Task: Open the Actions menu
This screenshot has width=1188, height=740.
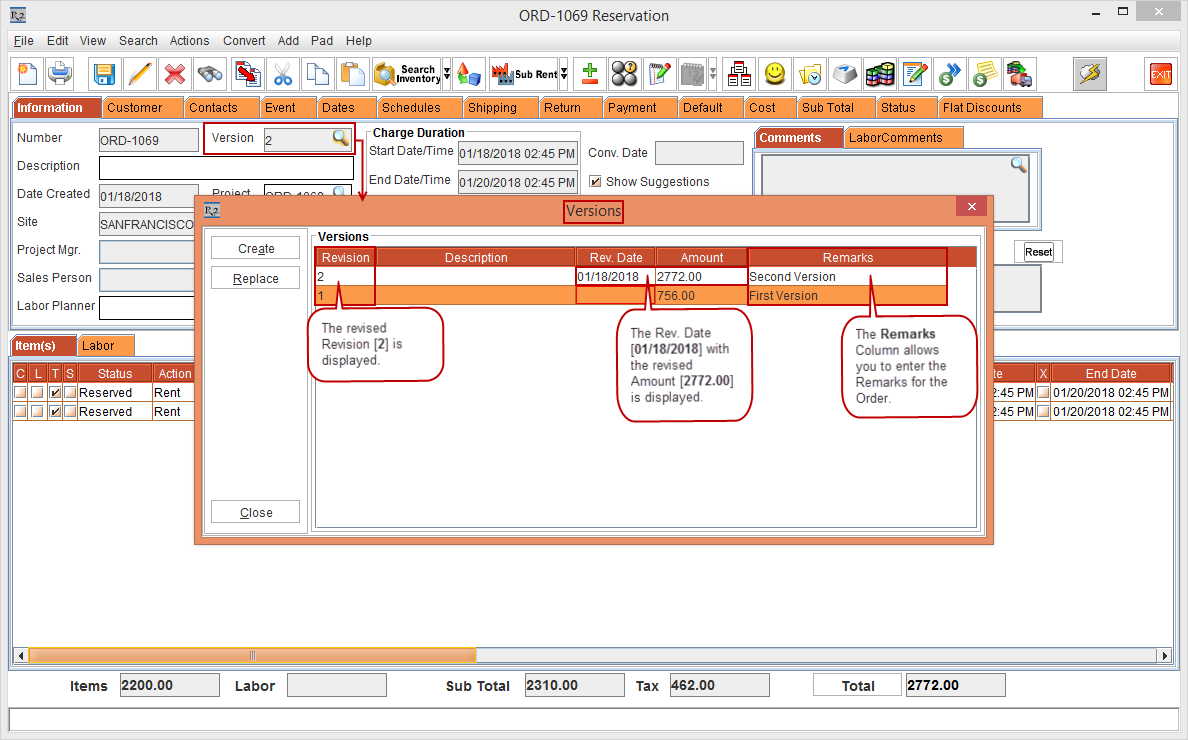Action: click(189, 41)
